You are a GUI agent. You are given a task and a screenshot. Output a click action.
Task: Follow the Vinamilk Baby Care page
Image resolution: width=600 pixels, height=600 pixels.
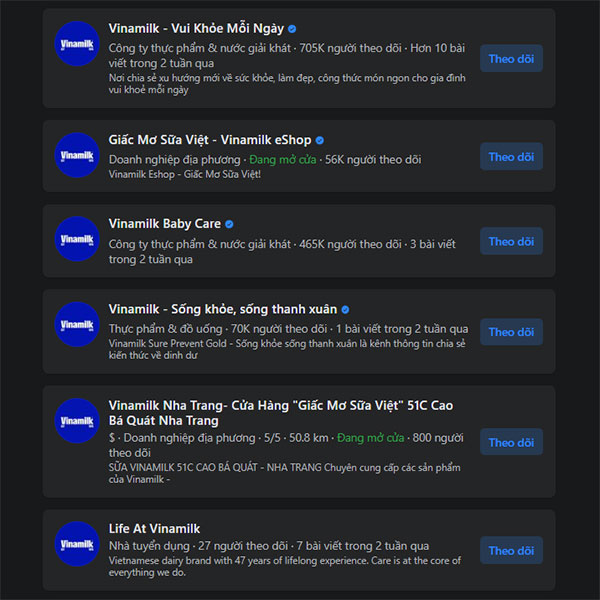(x=511, y=241)
